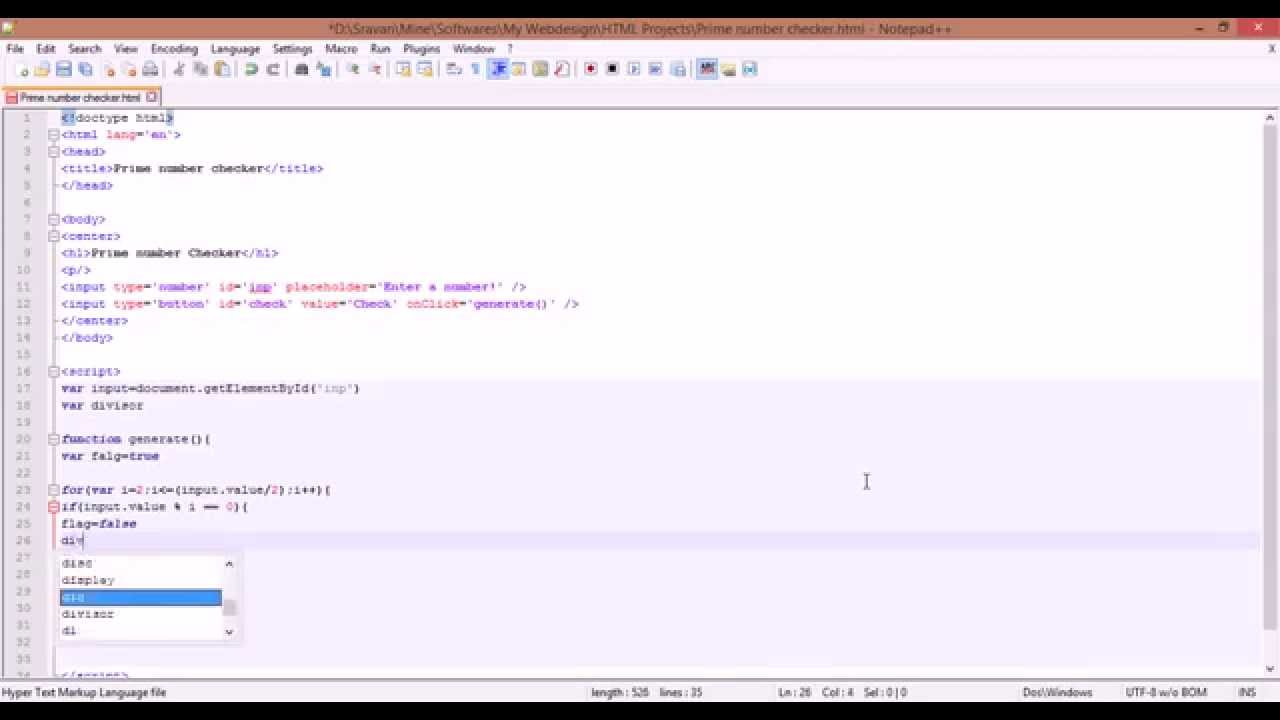Image resolution: width=1280 pixels, height=720 pixels.
Task: Click editor vertical scrollbar down arrow
Action: 1271,669
